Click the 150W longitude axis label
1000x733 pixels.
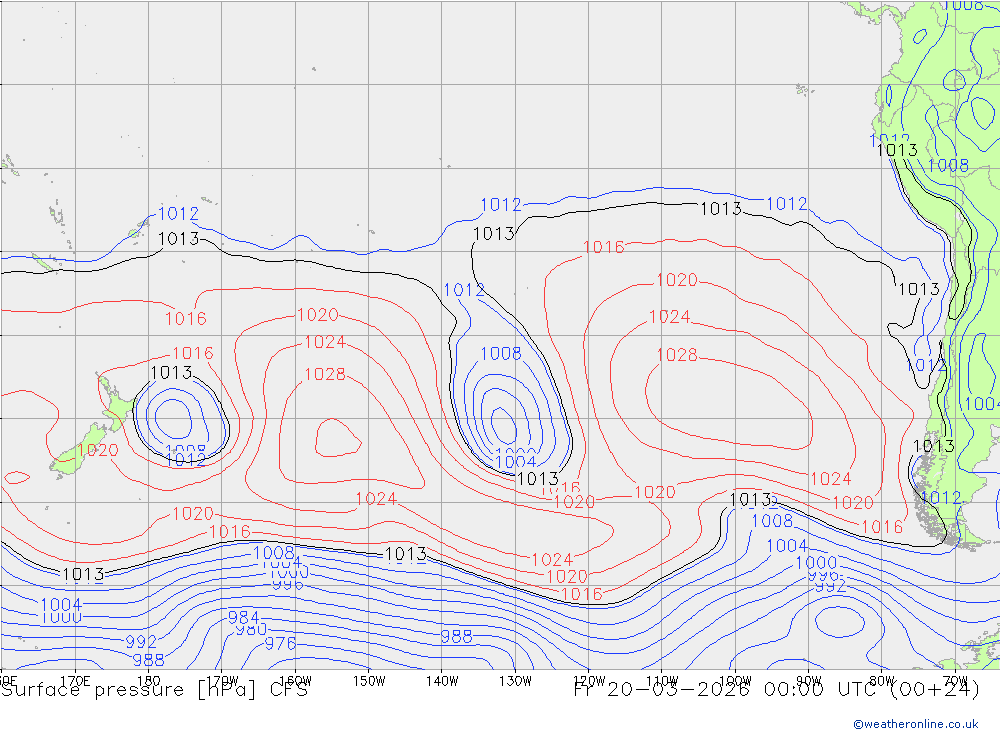point(369,680)
